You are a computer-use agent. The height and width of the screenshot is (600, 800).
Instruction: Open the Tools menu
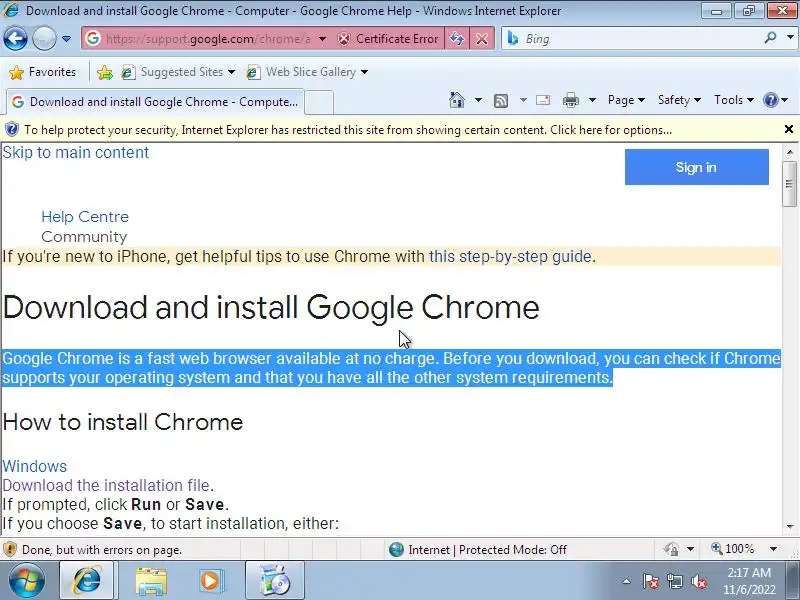click(x=734, y=100)
